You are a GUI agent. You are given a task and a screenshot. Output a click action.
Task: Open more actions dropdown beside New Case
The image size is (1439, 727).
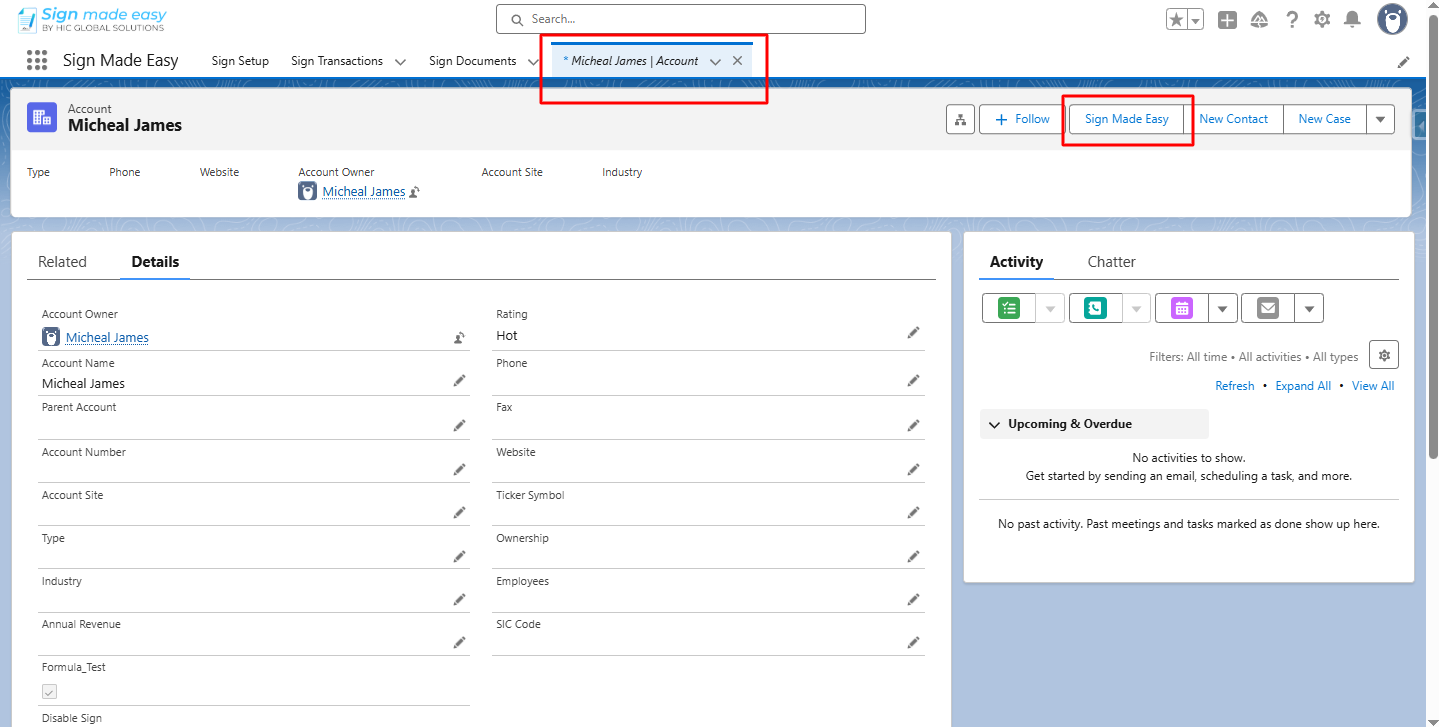point(1380,119)
